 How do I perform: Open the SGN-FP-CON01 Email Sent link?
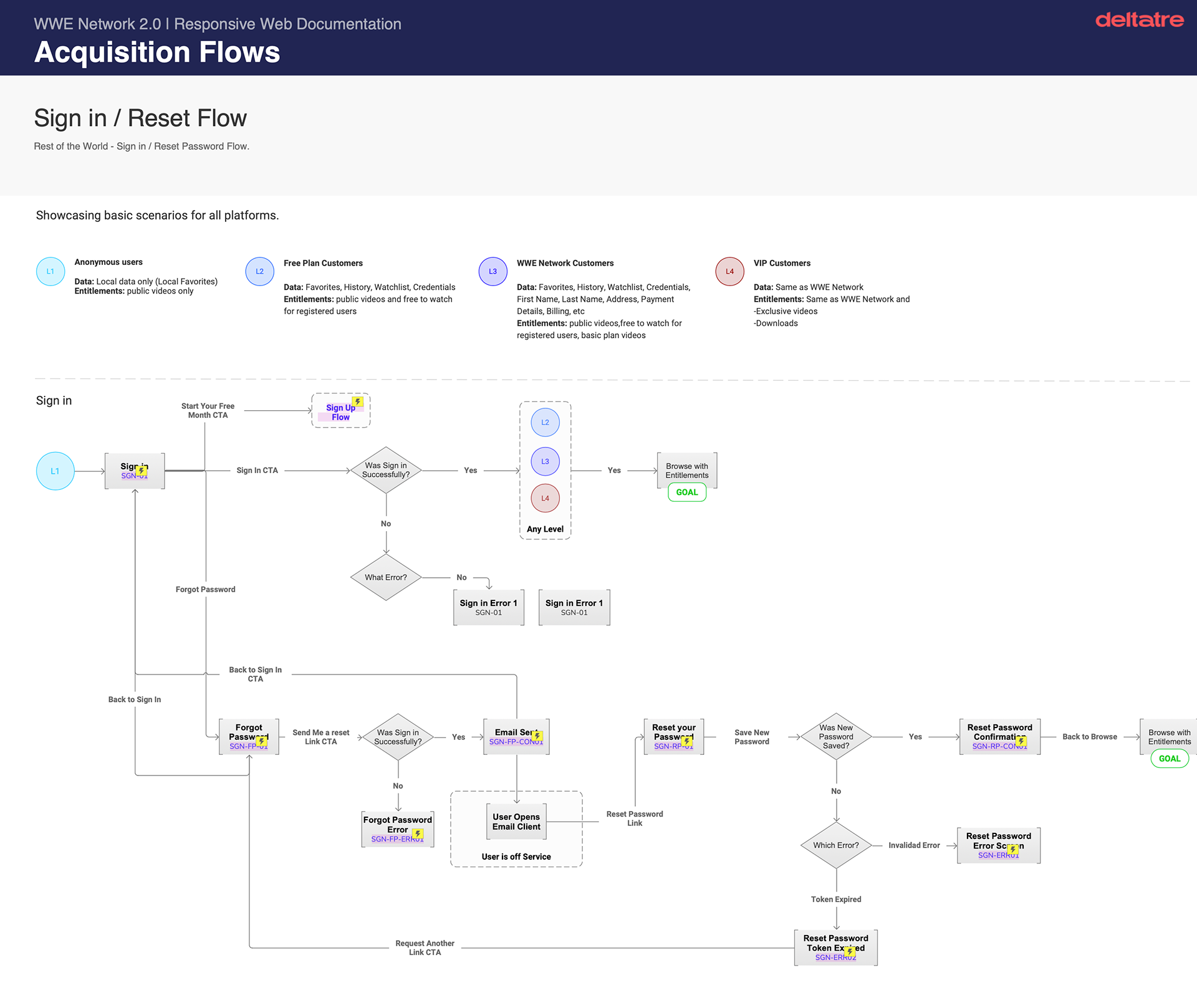point(516,742)
